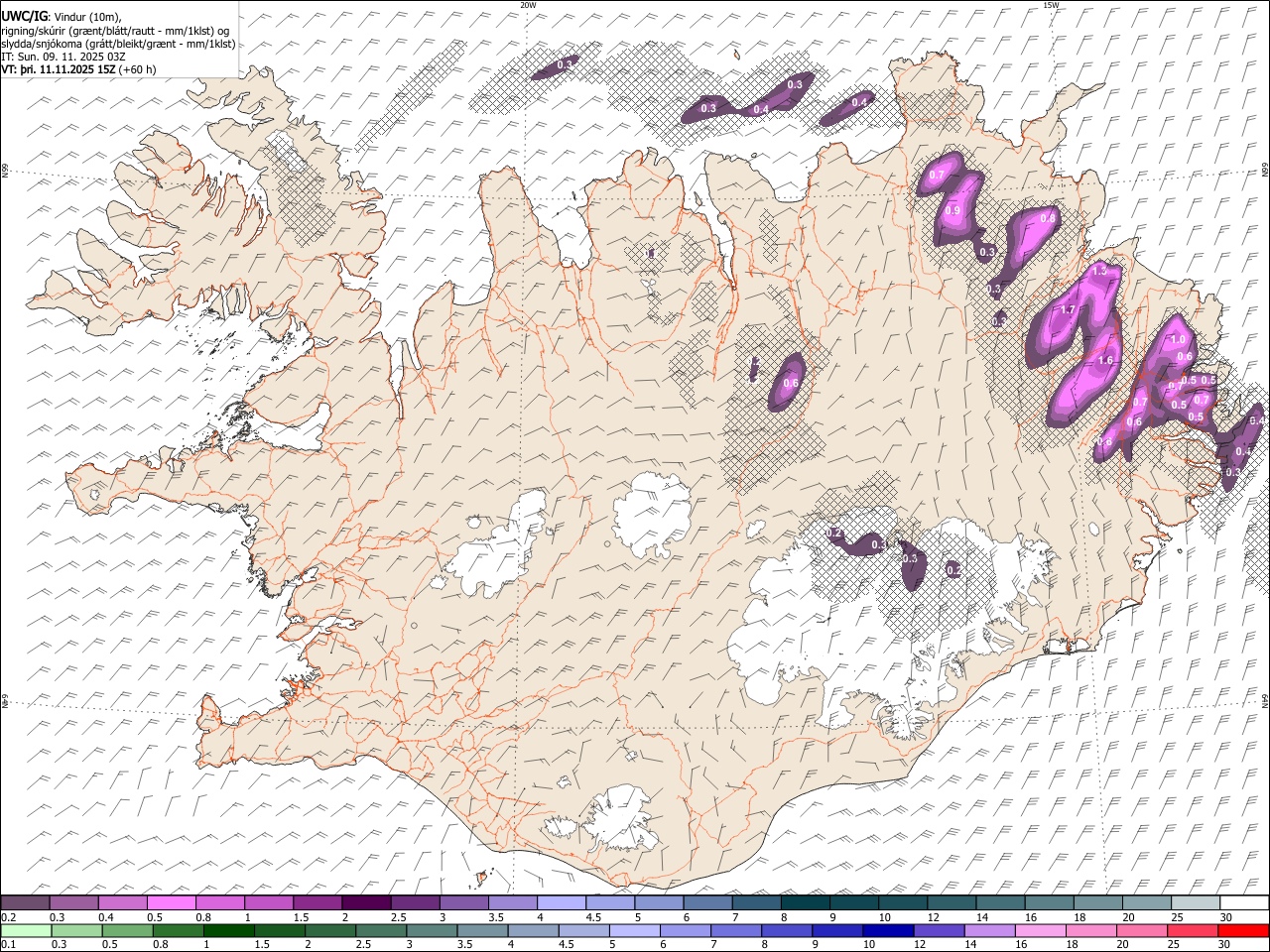Click the IT: Sun. 09. 11. 2025 03Z line

(63, 57)
